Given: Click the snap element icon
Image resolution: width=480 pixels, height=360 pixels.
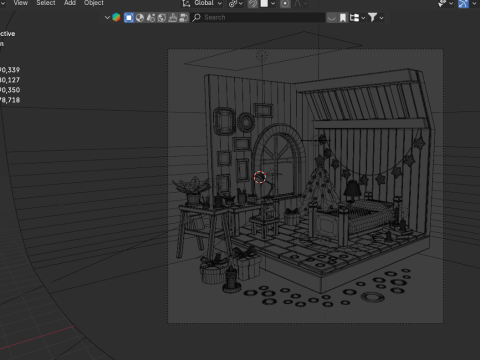Looking at the screenshot, I should pos(264,3).
